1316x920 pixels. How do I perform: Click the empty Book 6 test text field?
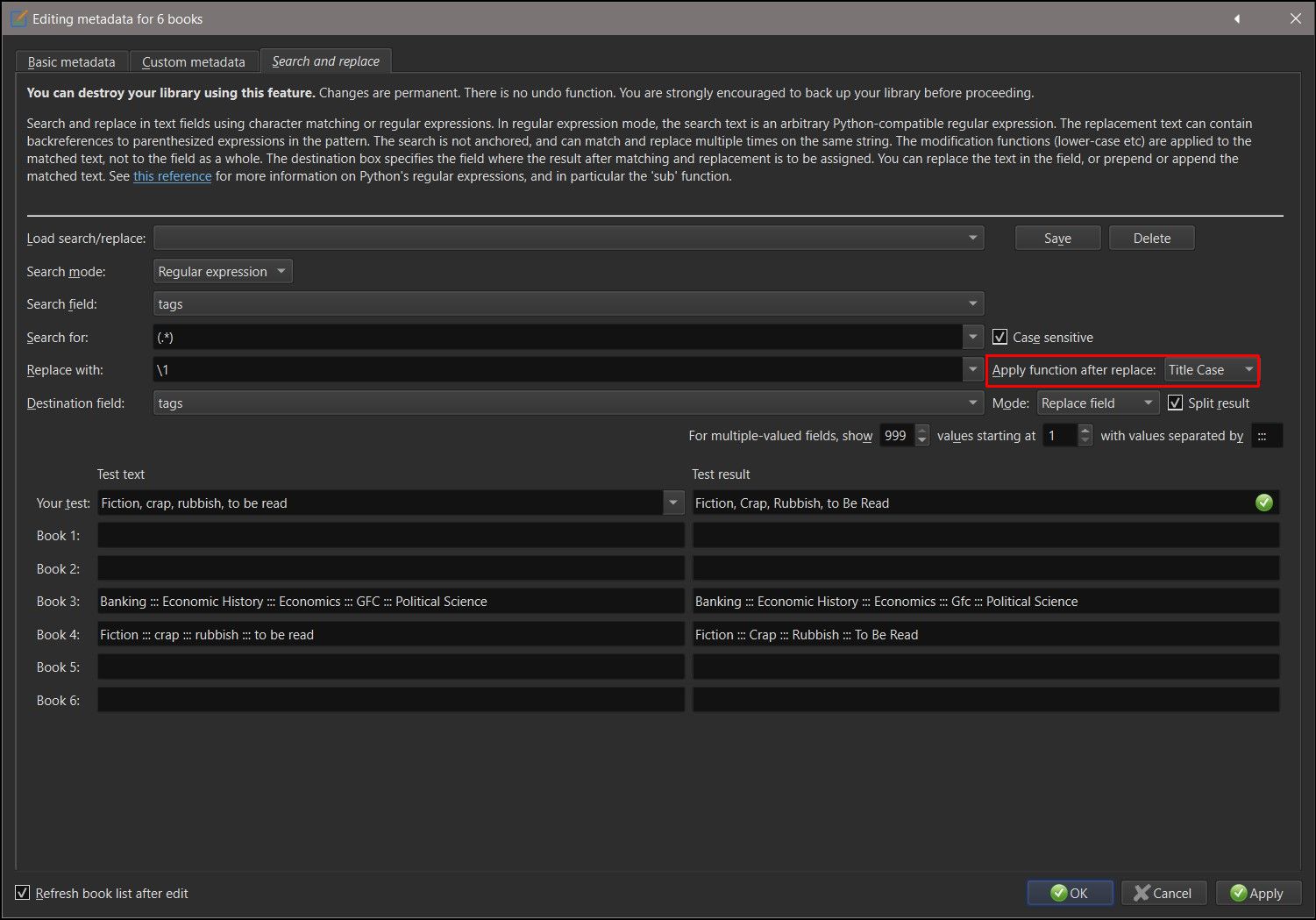click(x=390, y=700)
